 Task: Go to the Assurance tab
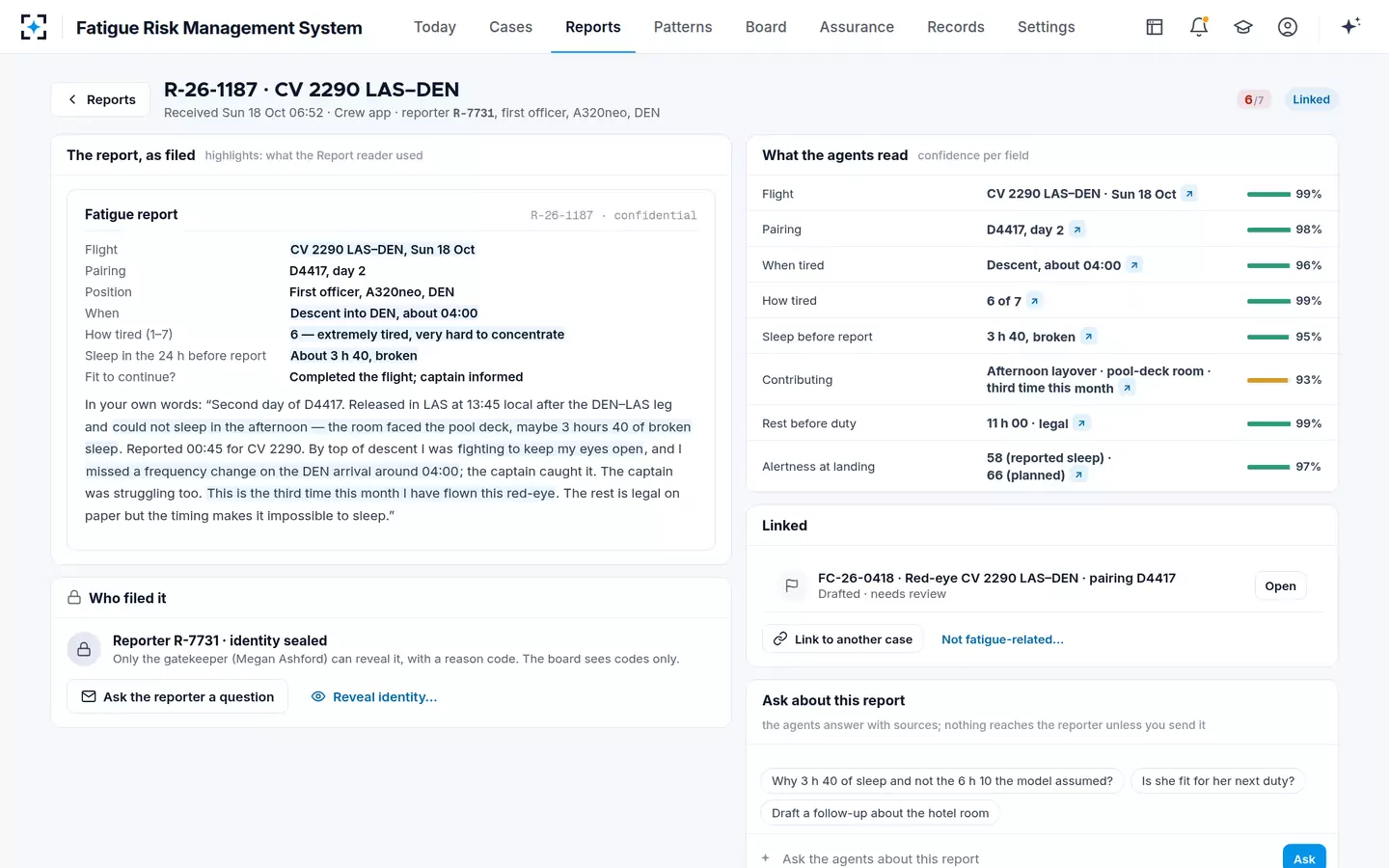pyautogui.click(x=857, y=27)
